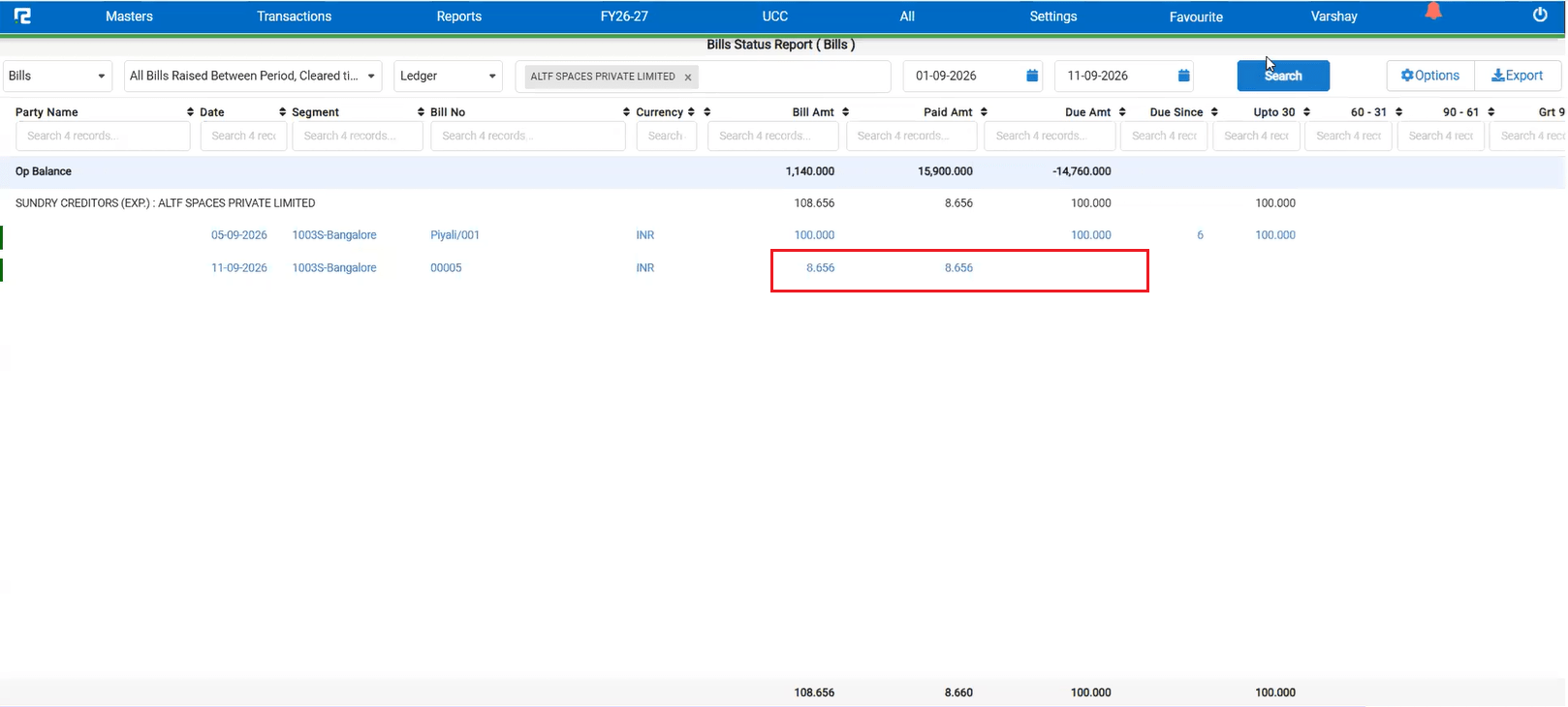Sort by Party Name column
This screenshot has height=707, width=1568.
point(190,112)
